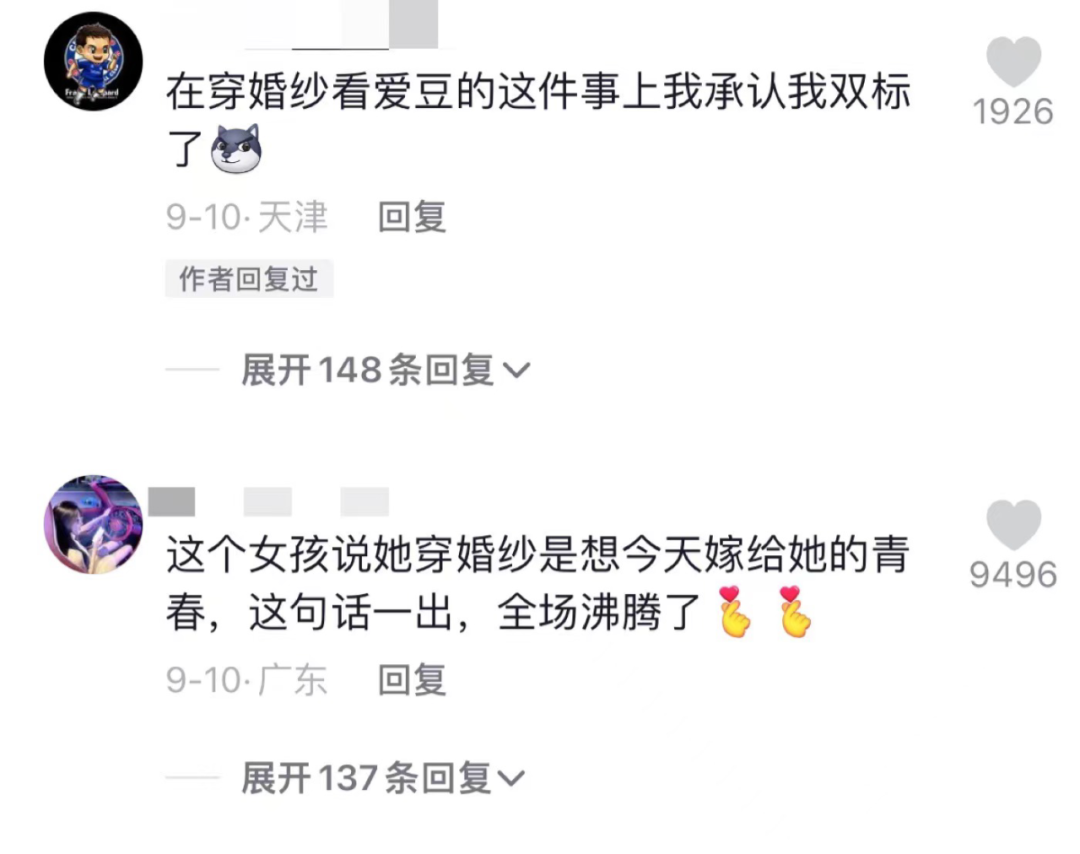Expand the 148 replies thread

(386, 370)
